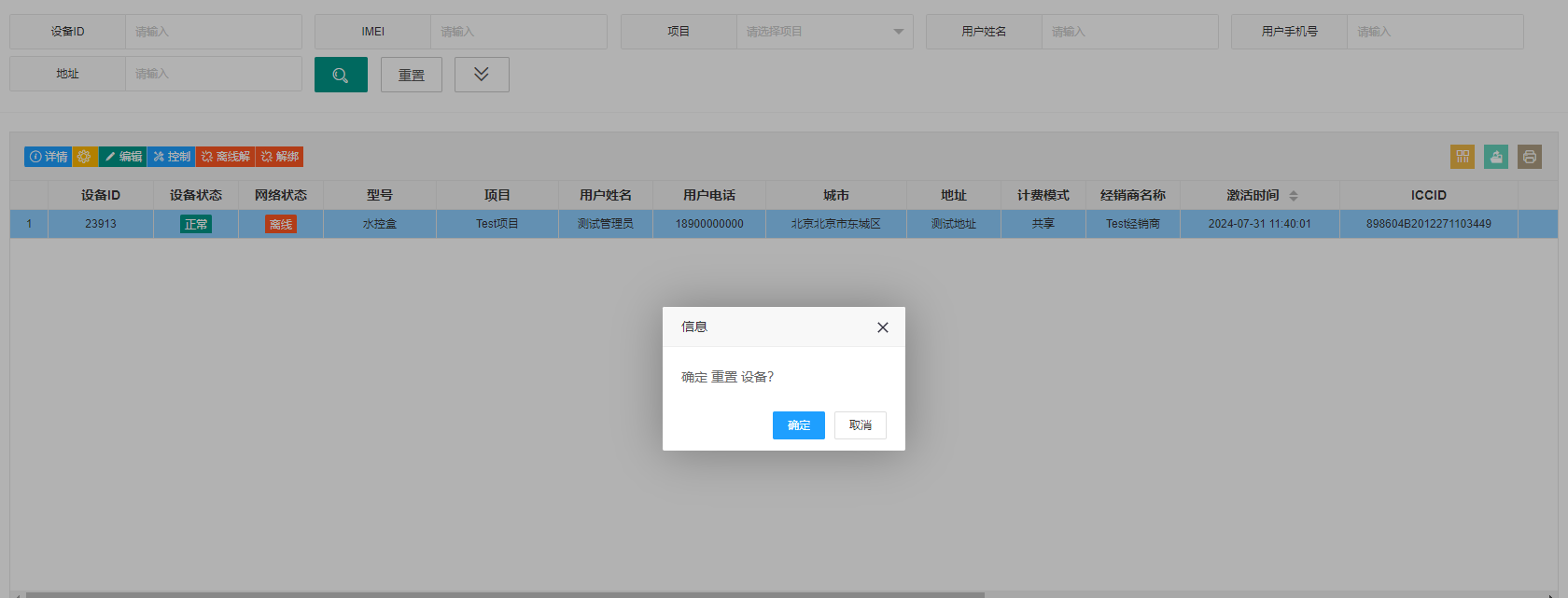The height and width of the screenshot is (598, 1568).
Task: Close the 信息 dialog with the X
Action: point(882,327)
